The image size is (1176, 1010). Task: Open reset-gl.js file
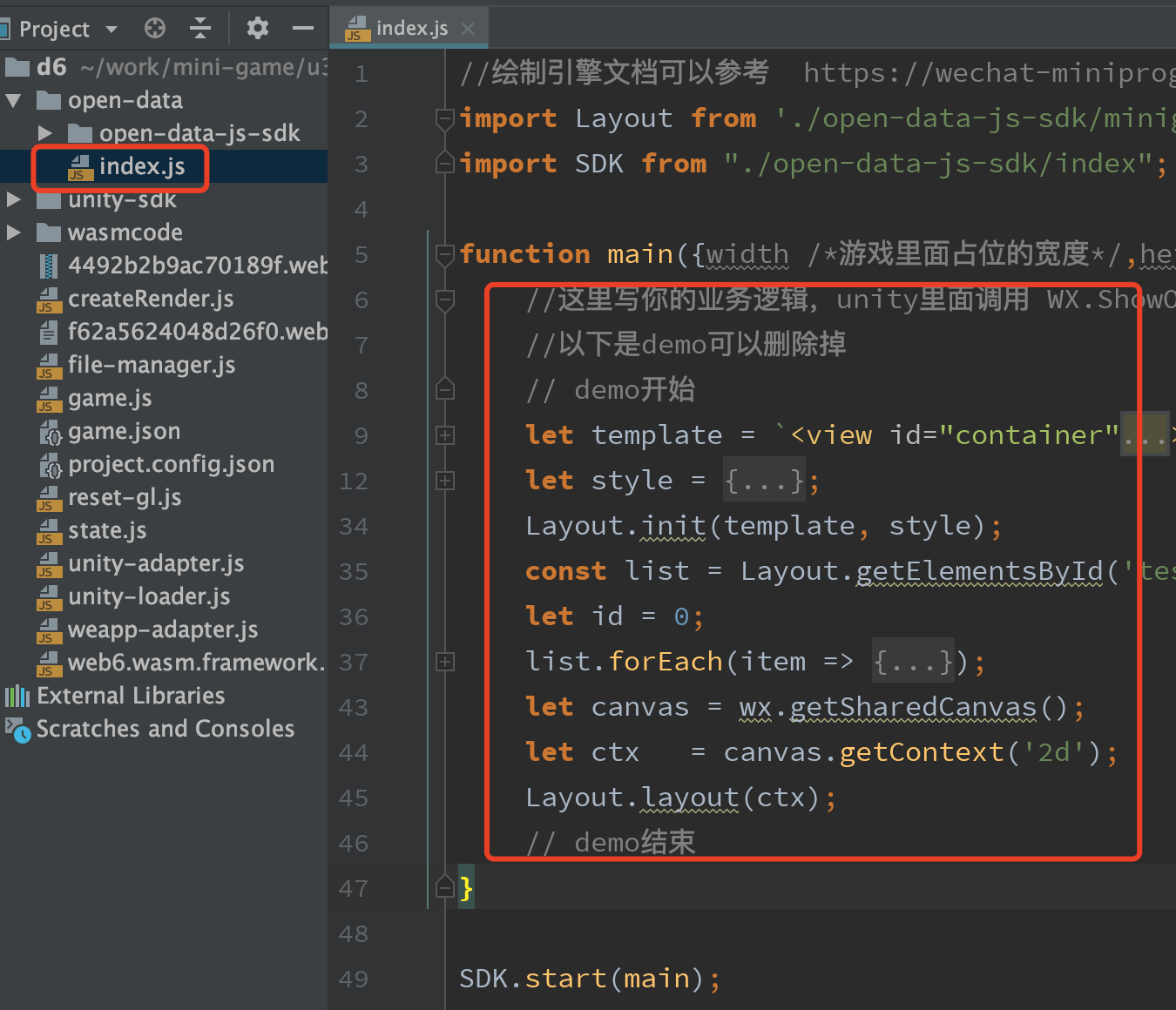125,497
